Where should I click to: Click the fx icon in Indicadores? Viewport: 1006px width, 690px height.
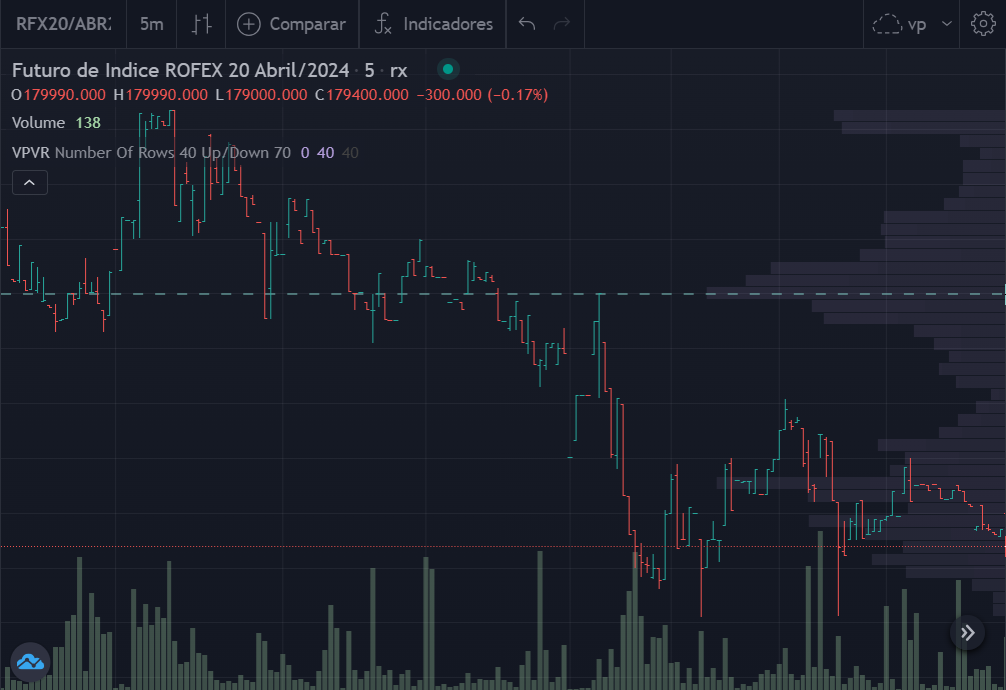[383, 24]
